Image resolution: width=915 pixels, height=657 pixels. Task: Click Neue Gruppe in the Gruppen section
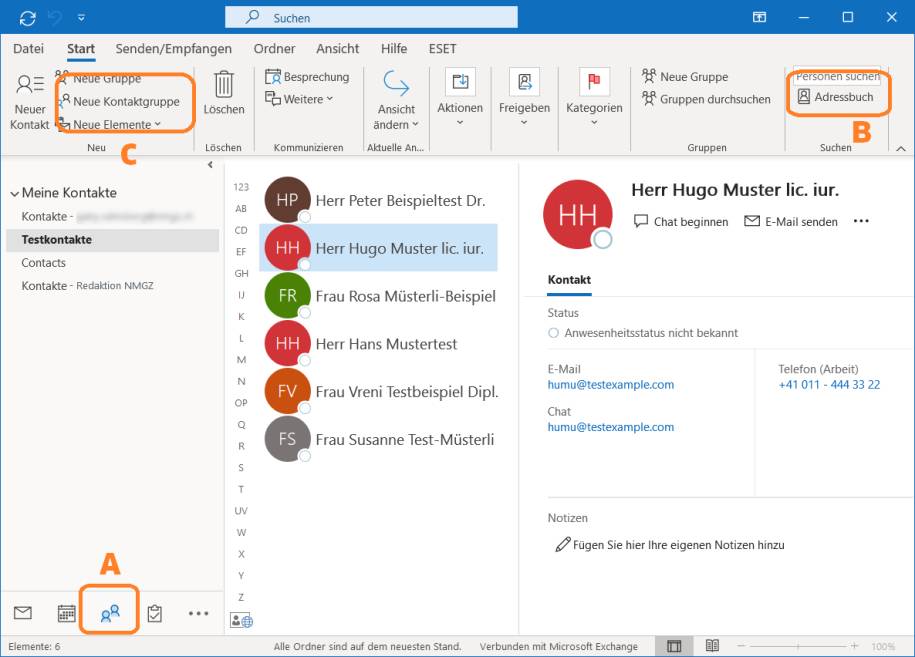685,76
